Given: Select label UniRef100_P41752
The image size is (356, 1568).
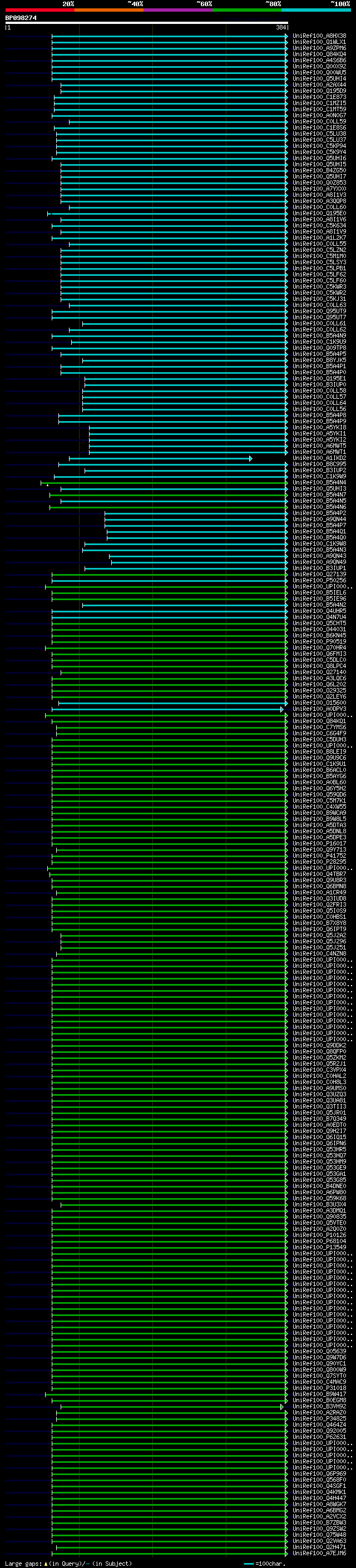Looking at the screenshot, I should (x=319, y=855).
